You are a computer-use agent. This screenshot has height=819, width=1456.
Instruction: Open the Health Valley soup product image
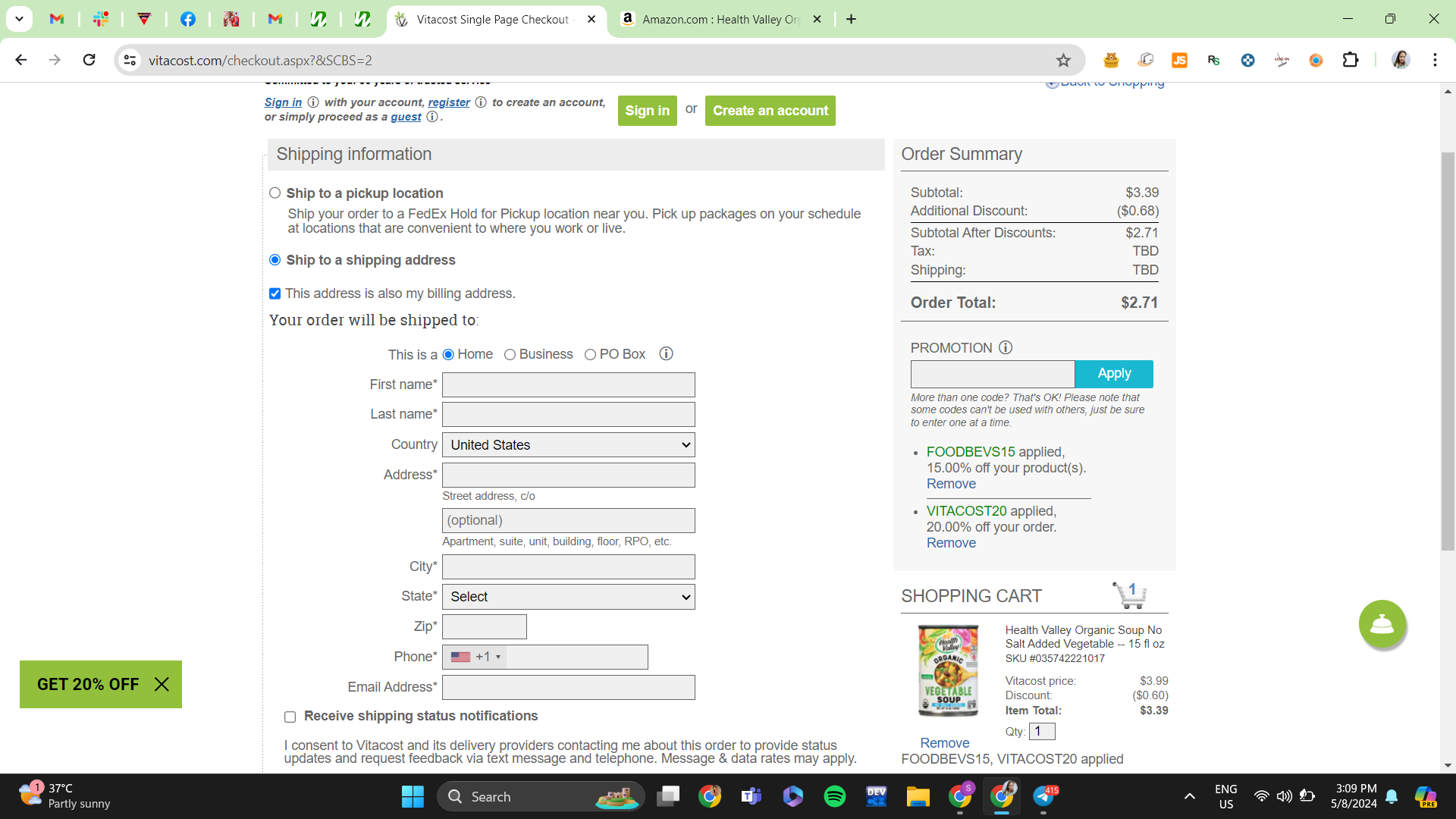coord(948,670)
